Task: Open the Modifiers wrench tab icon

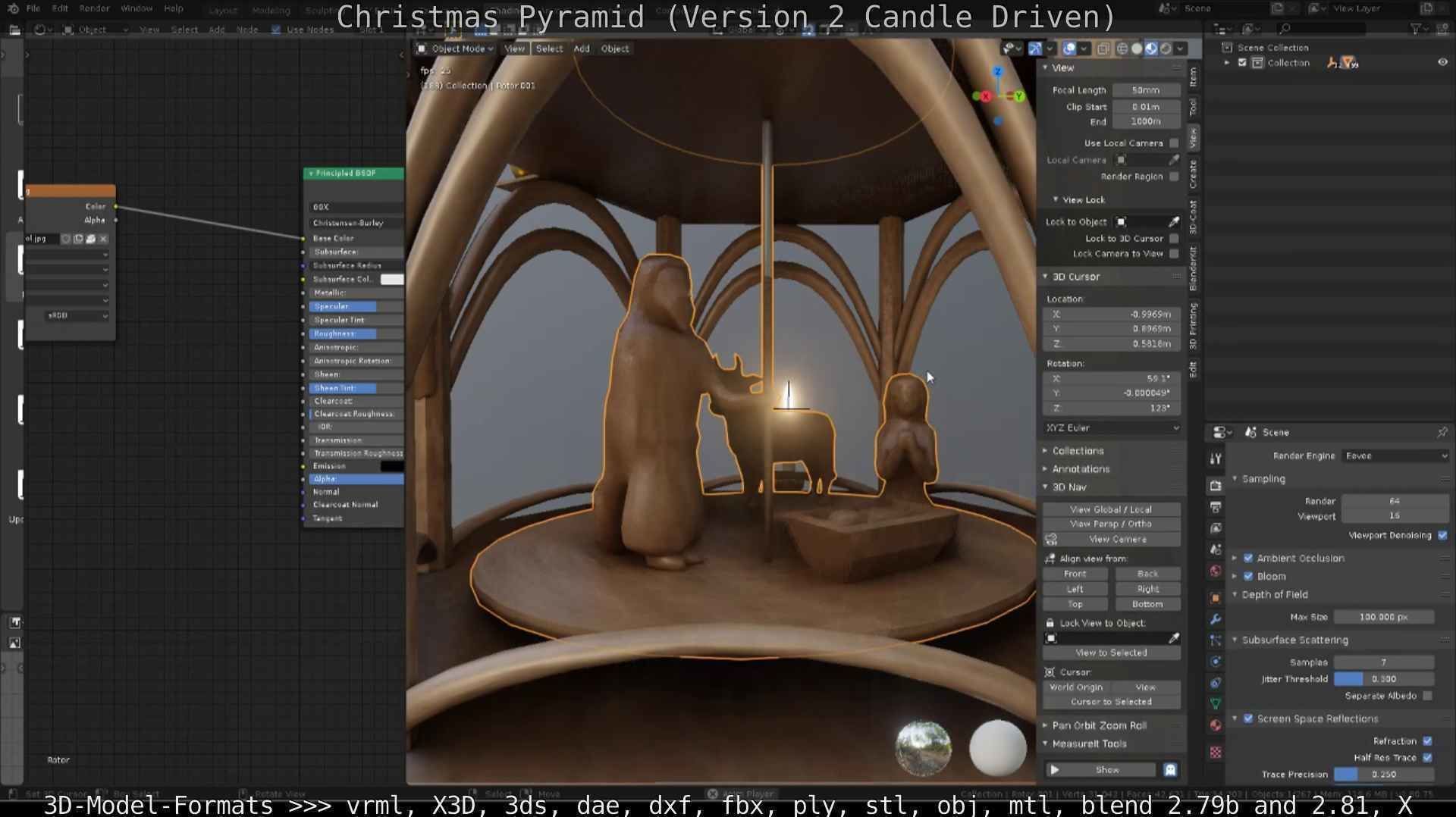Action: click(x=1216, y=619)
